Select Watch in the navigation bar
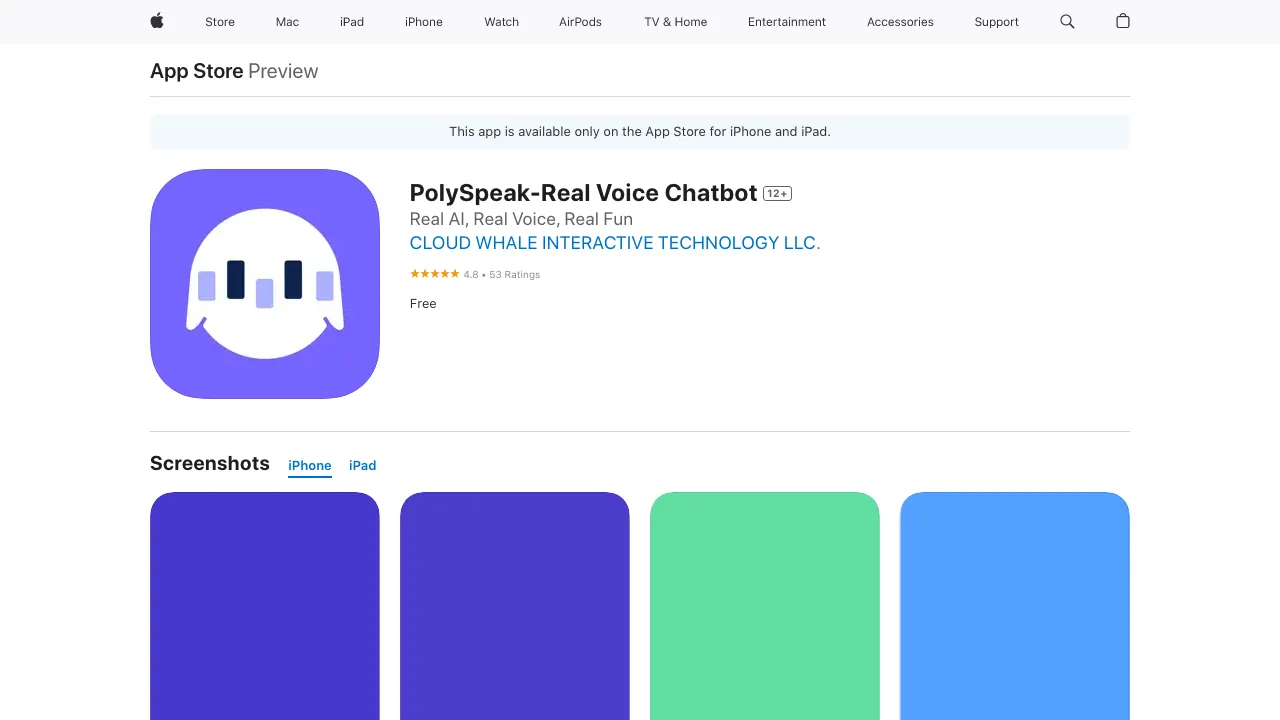This screenshot has height=720, width=1280. pyautogui.click(x=501, y=22)
